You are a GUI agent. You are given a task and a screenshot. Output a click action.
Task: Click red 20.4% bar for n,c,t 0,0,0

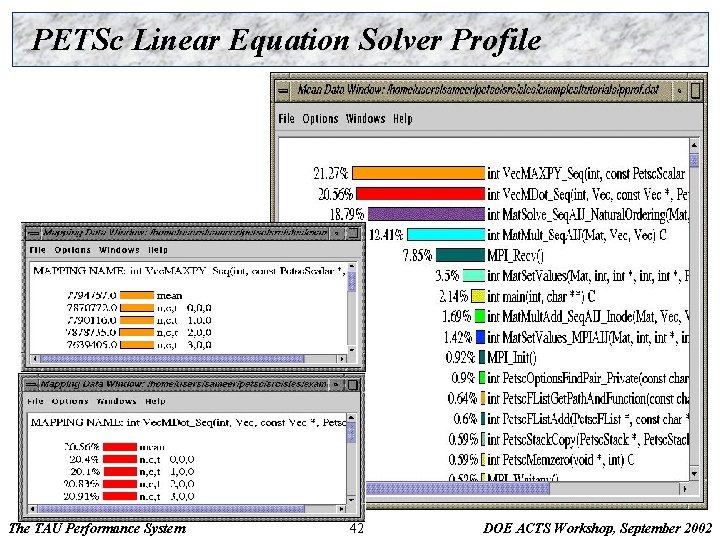(120, 459)
